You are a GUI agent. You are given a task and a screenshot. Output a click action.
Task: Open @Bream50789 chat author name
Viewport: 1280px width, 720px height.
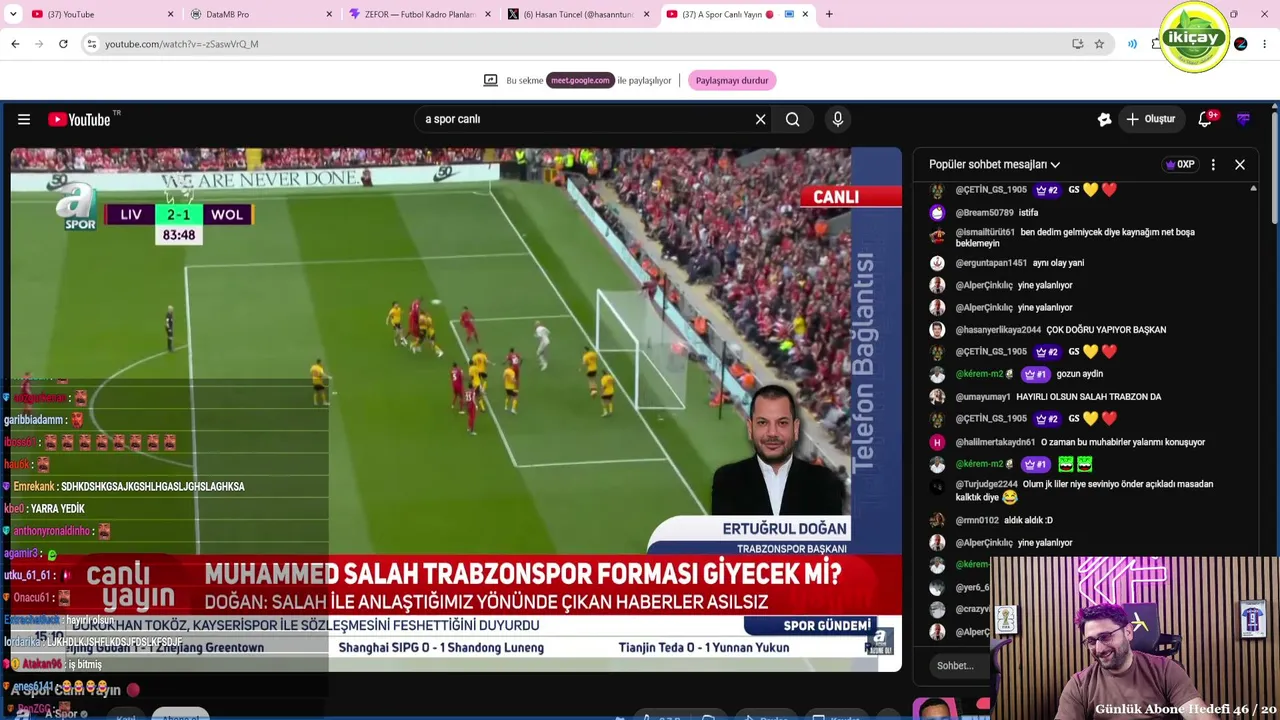[984, 213]
